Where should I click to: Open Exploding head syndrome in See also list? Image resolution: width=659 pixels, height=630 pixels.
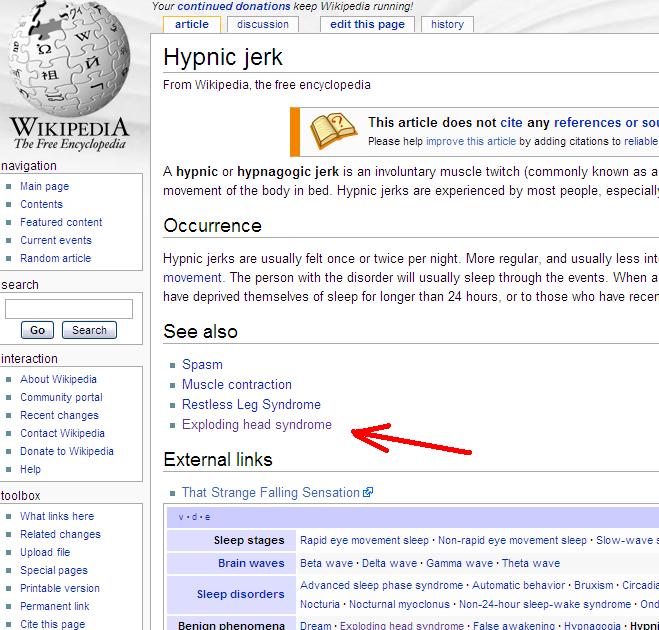(256, 425)
